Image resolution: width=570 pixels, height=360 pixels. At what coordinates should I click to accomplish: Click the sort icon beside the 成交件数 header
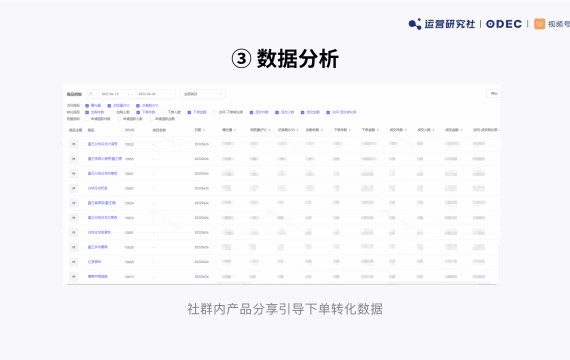(405, 130)
